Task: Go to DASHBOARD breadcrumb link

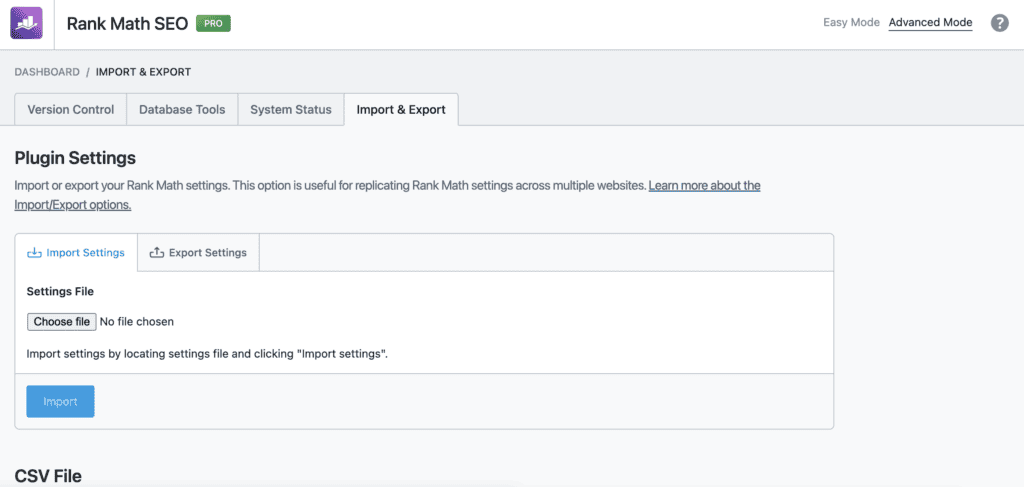Action: [x=47, y=72]
